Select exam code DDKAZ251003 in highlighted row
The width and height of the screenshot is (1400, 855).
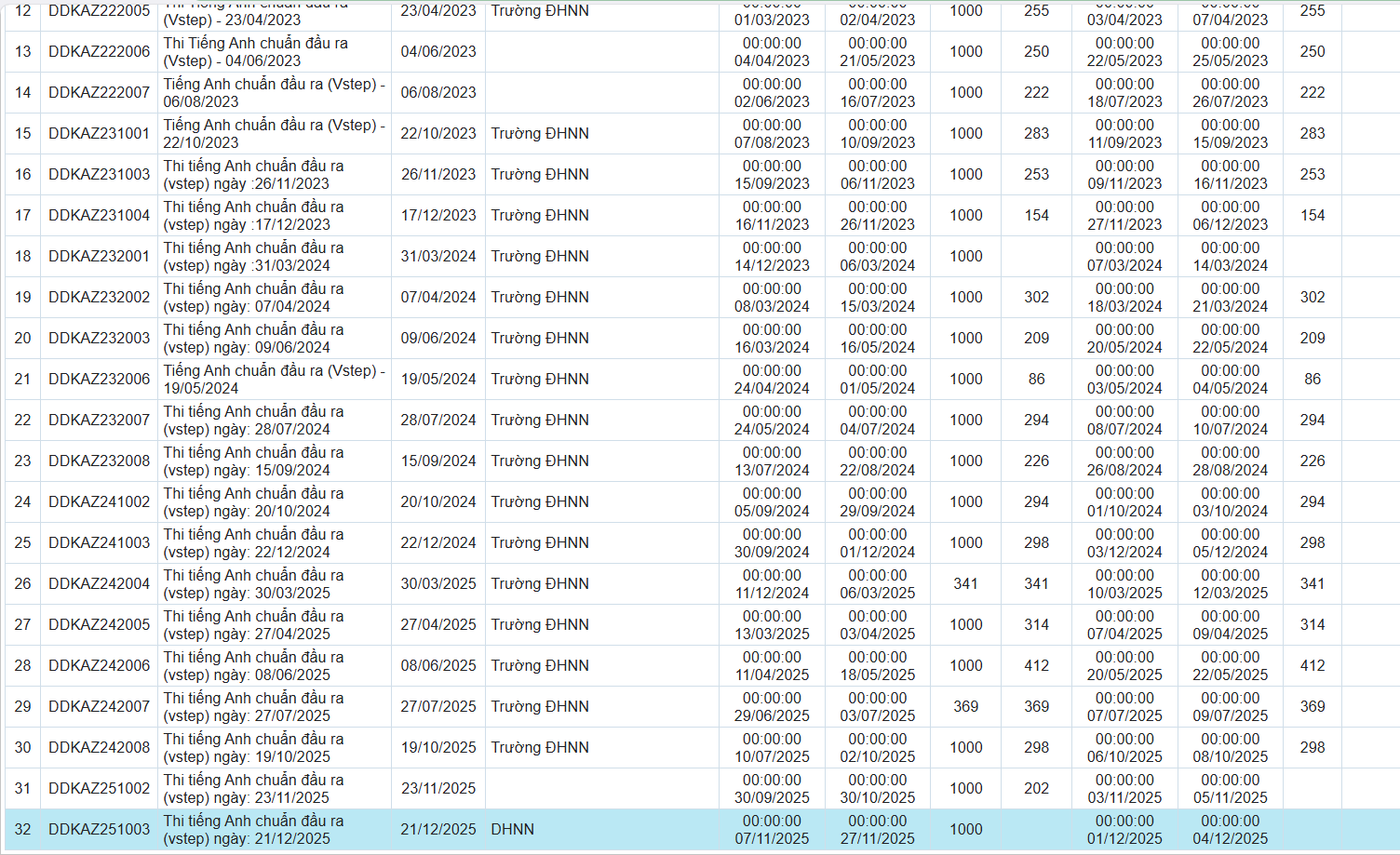point(99,829)
